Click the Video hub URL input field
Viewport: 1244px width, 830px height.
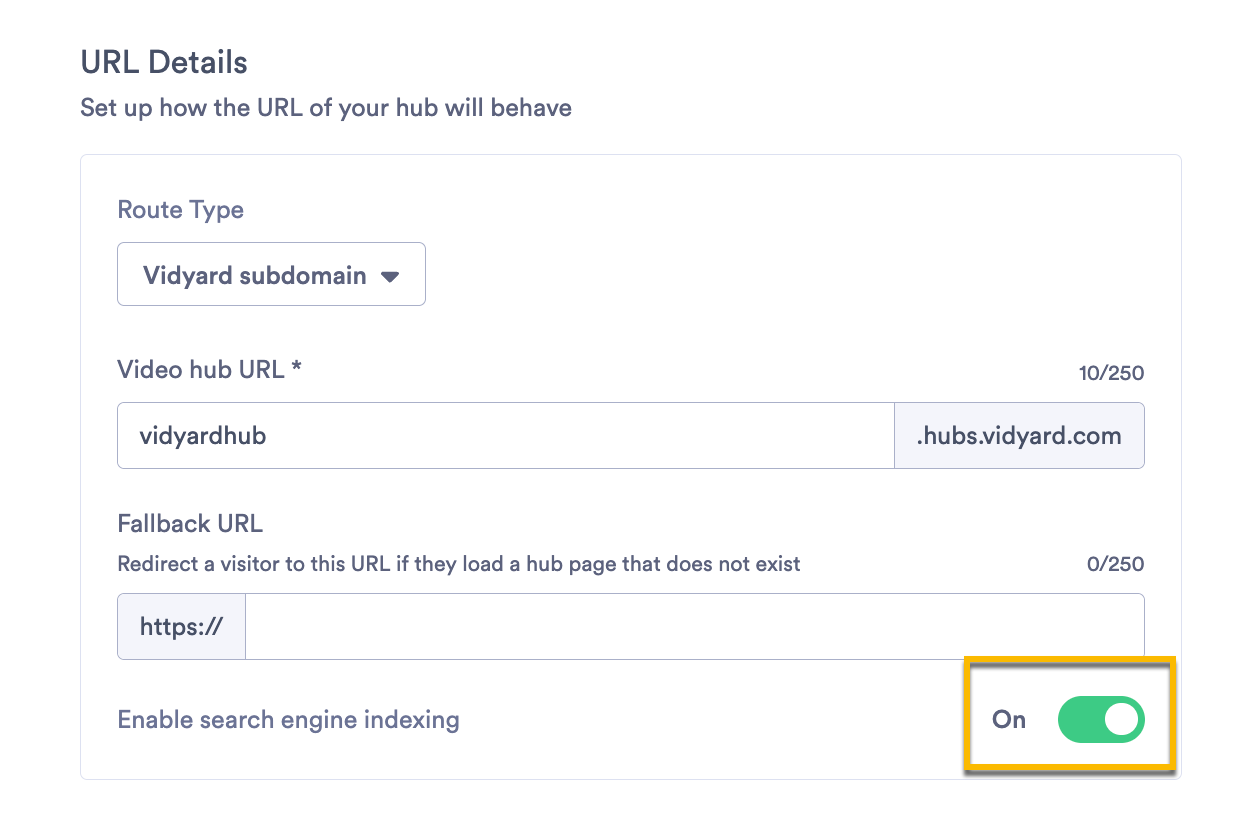point(505,436)
